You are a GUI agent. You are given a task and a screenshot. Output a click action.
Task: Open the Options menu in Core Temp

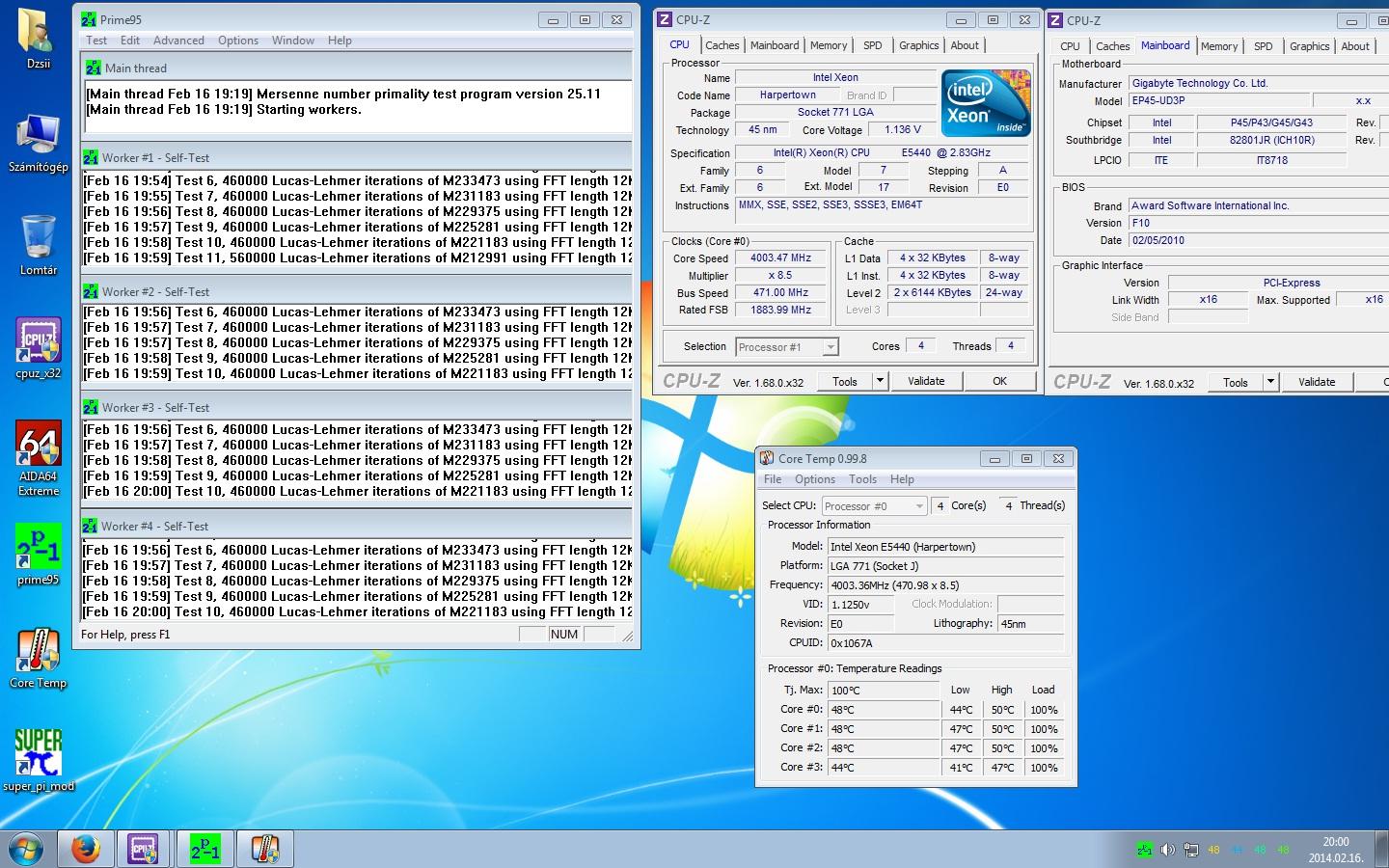[814, 479]
